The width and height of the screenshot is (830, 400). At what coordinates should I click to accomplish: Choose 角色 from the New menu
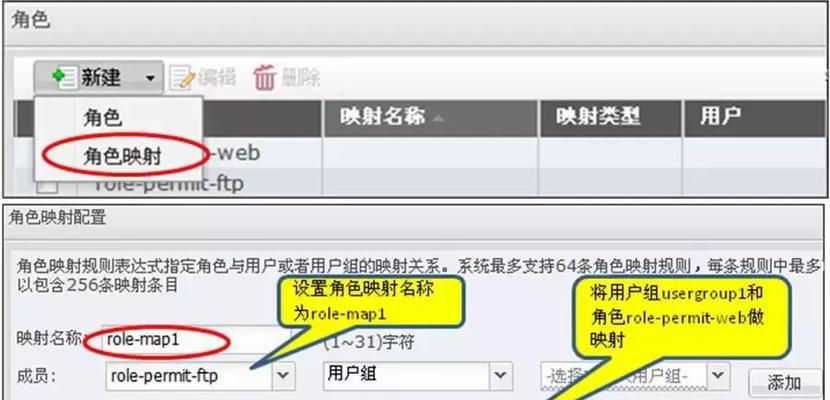pos(102,118)
